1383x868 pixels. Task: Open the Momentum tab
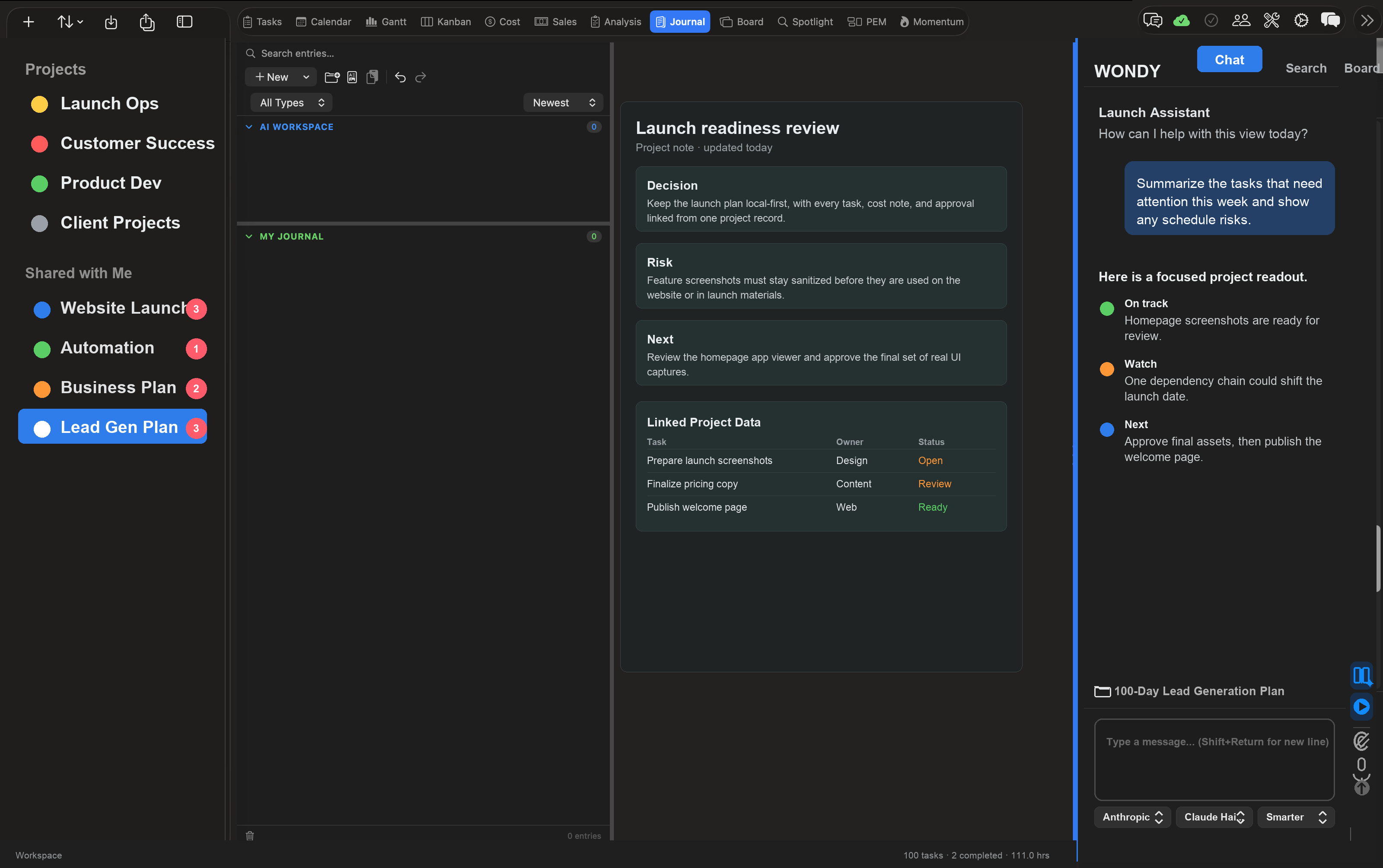pos(931,22)
